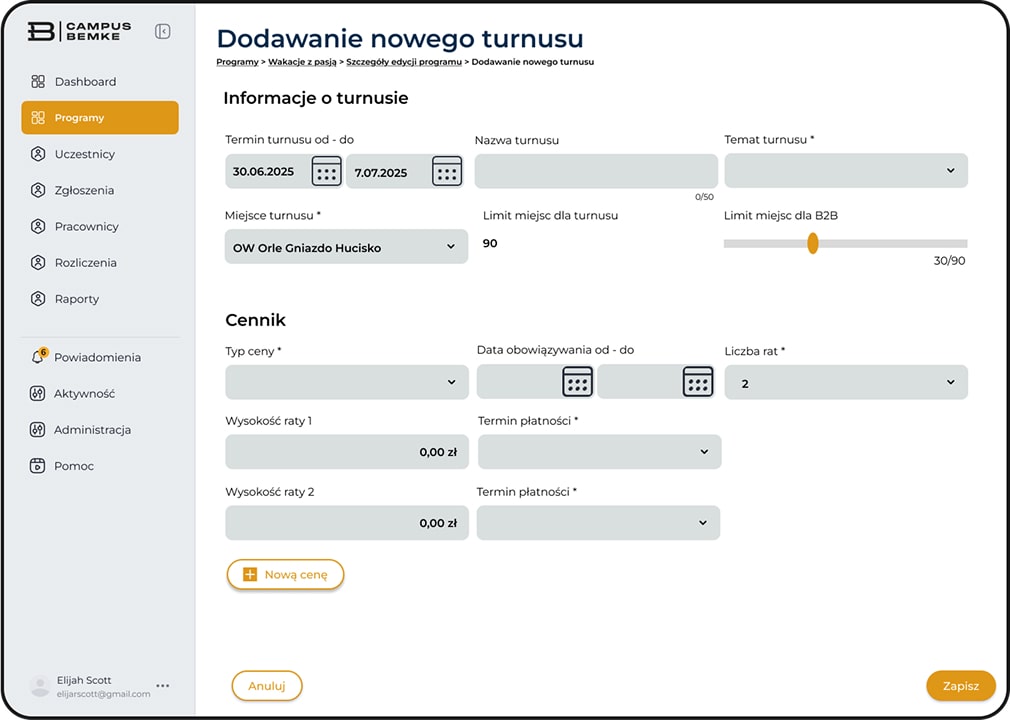The image size is (1010, 720).
Task: Go to Uczestnicy in the sidebar
Action: [x=84, y=154]
